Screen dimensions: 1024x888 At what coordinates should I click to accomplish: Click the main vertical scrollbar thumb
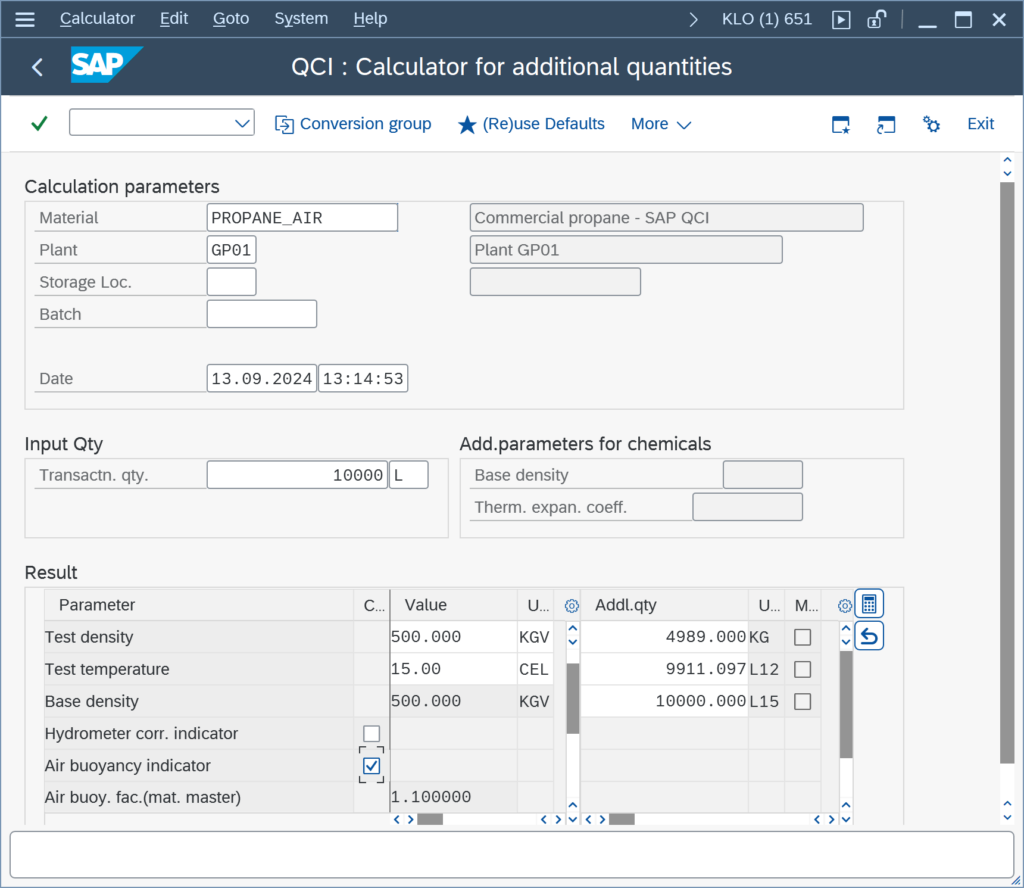coord(1007,472)
